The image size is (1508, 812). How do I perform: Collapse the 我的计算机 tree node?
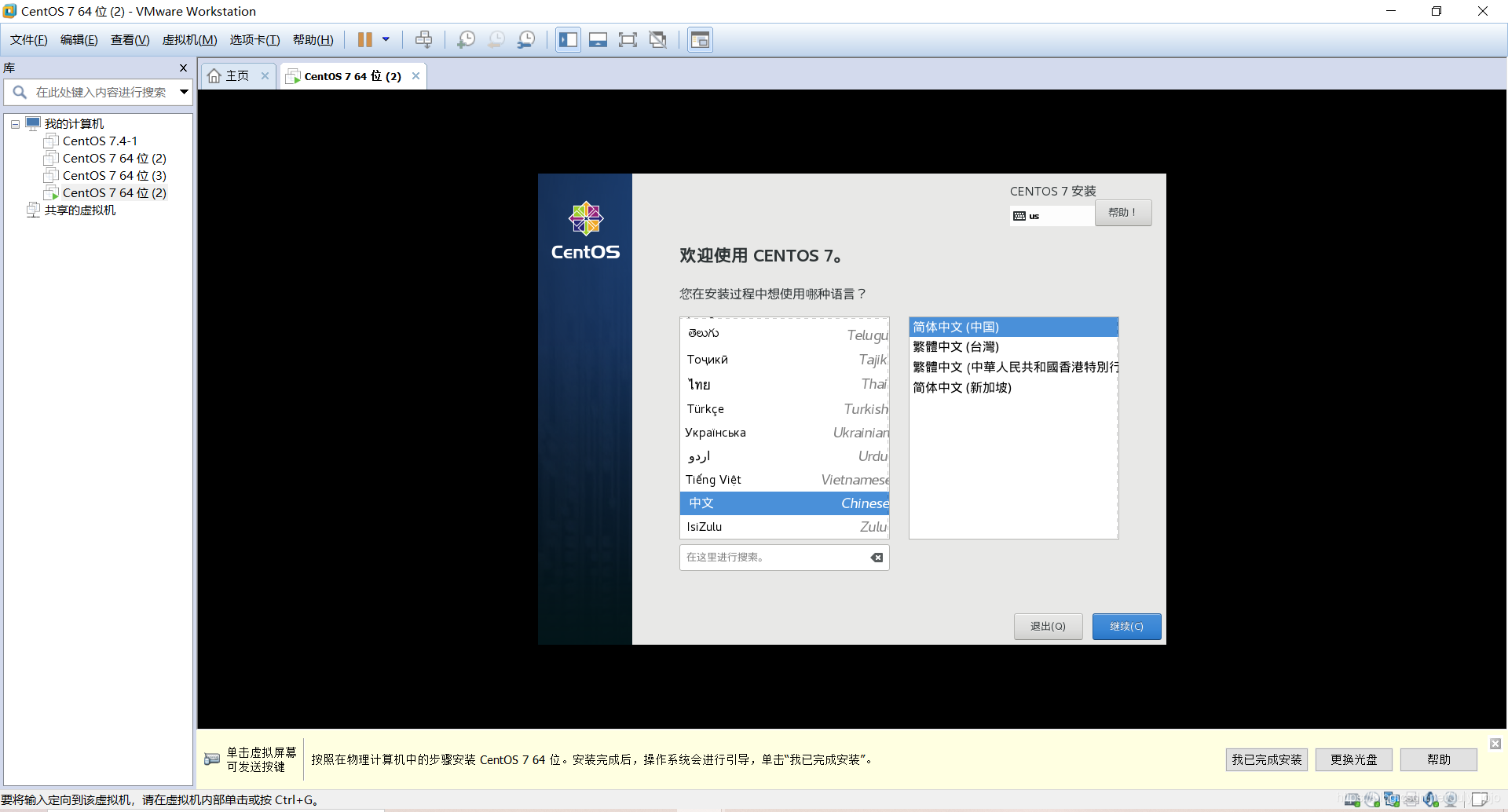[x=15, y=124]
